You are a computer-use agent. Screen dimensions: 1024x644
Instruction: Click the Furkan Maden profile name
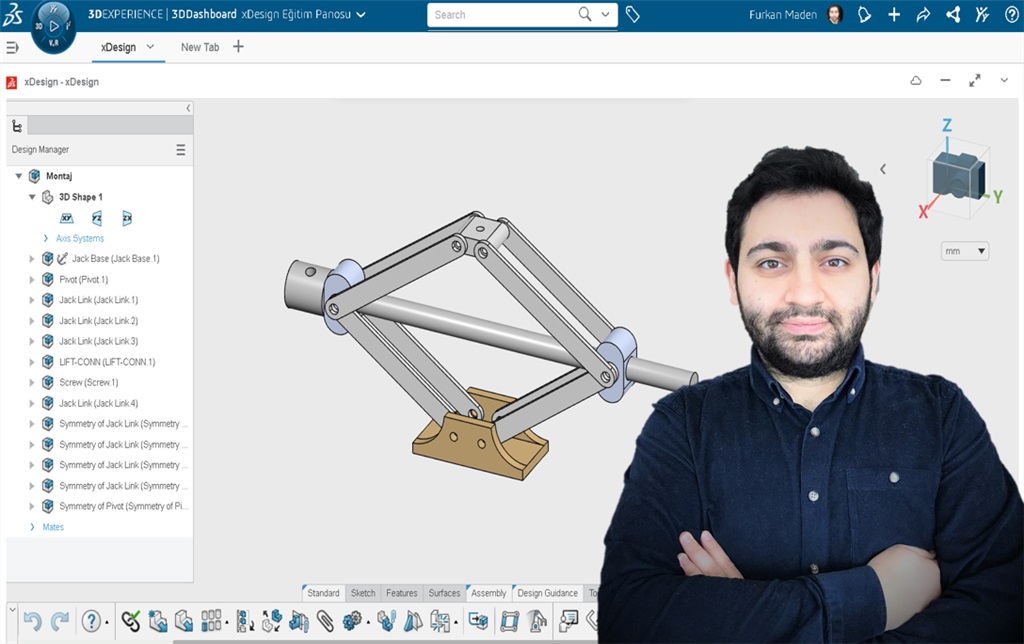click(782, 14)
